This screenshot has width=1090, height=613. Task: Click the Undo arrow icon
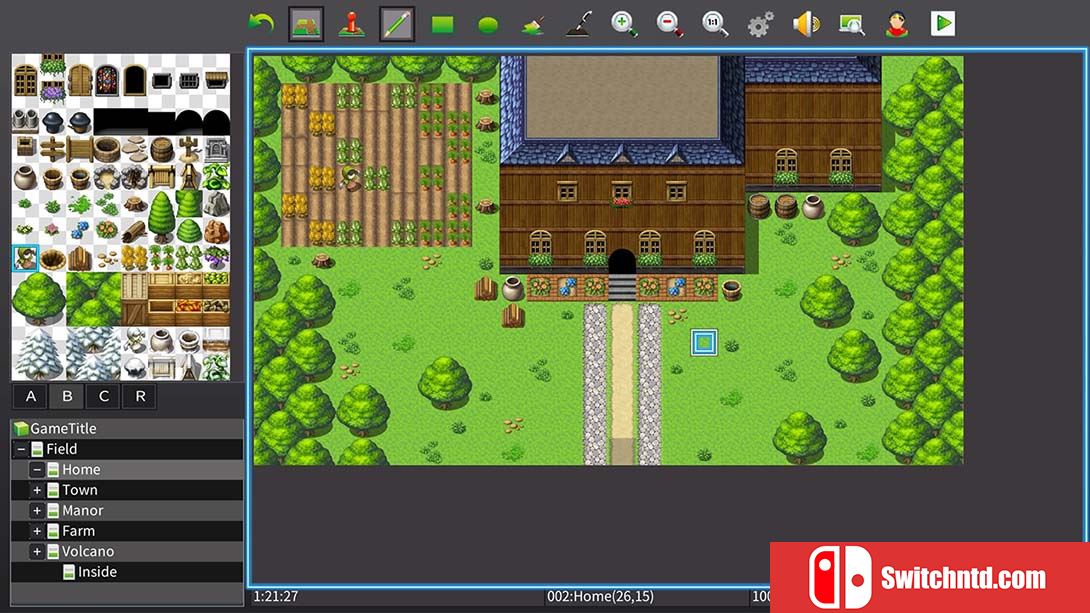261,24
